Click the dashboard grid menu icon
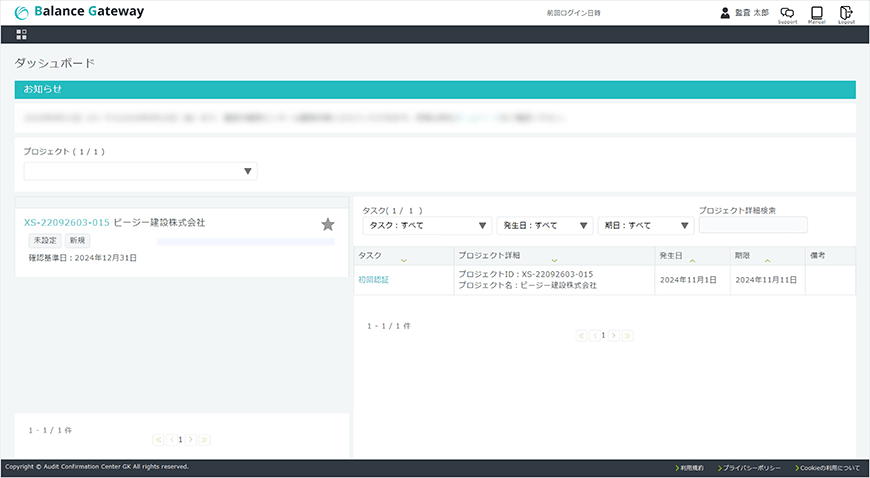The height and width of the screenshot is (478, 870). [x=22, y=34]
